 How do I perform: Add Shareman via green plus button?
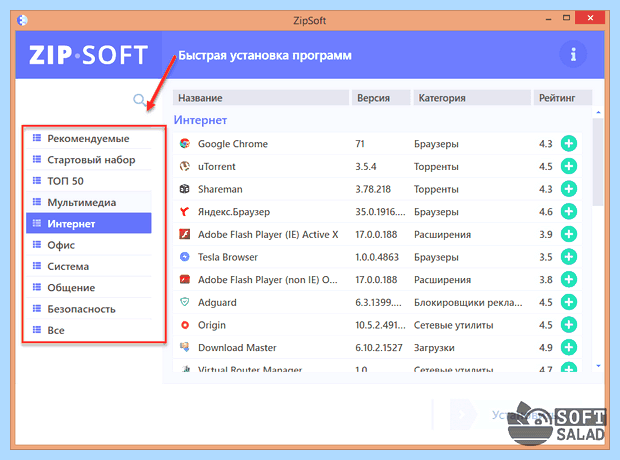tap(569, 189)
